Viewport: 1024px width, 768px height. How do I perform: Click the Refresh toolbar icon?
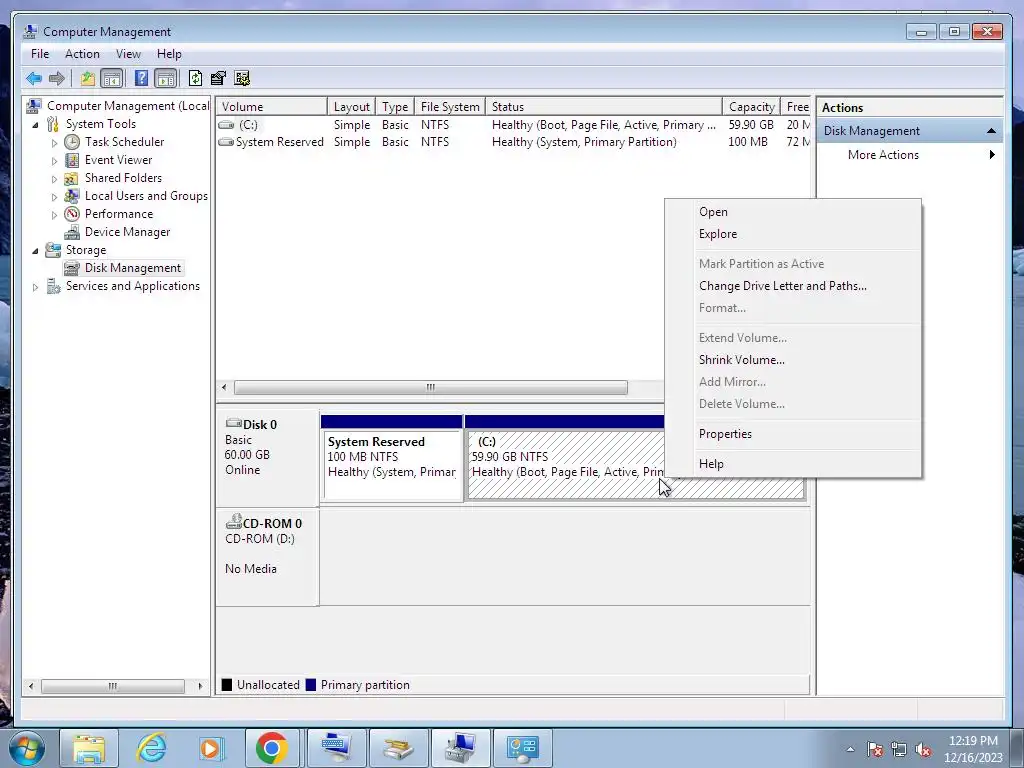pos(195,79)
